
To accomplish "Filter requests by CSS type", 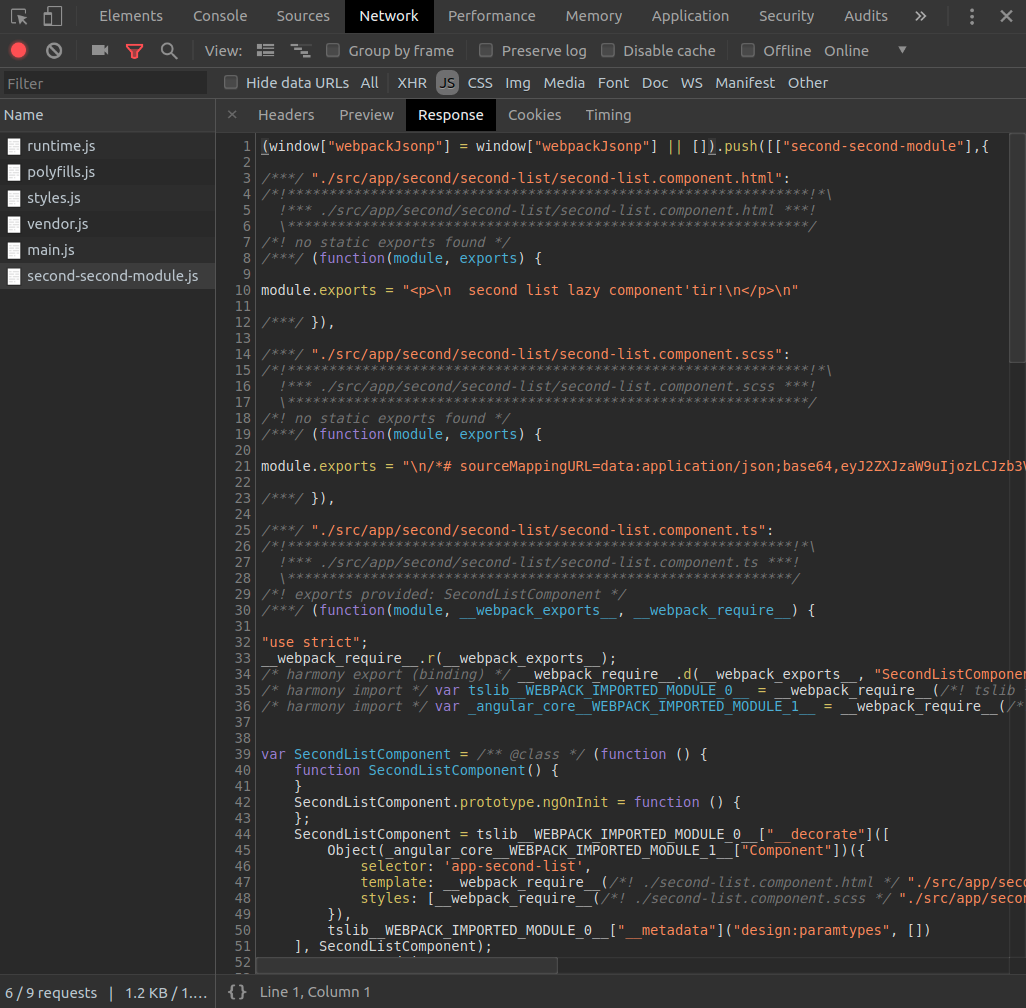I will pyautogui.click(x=480, y=83).
